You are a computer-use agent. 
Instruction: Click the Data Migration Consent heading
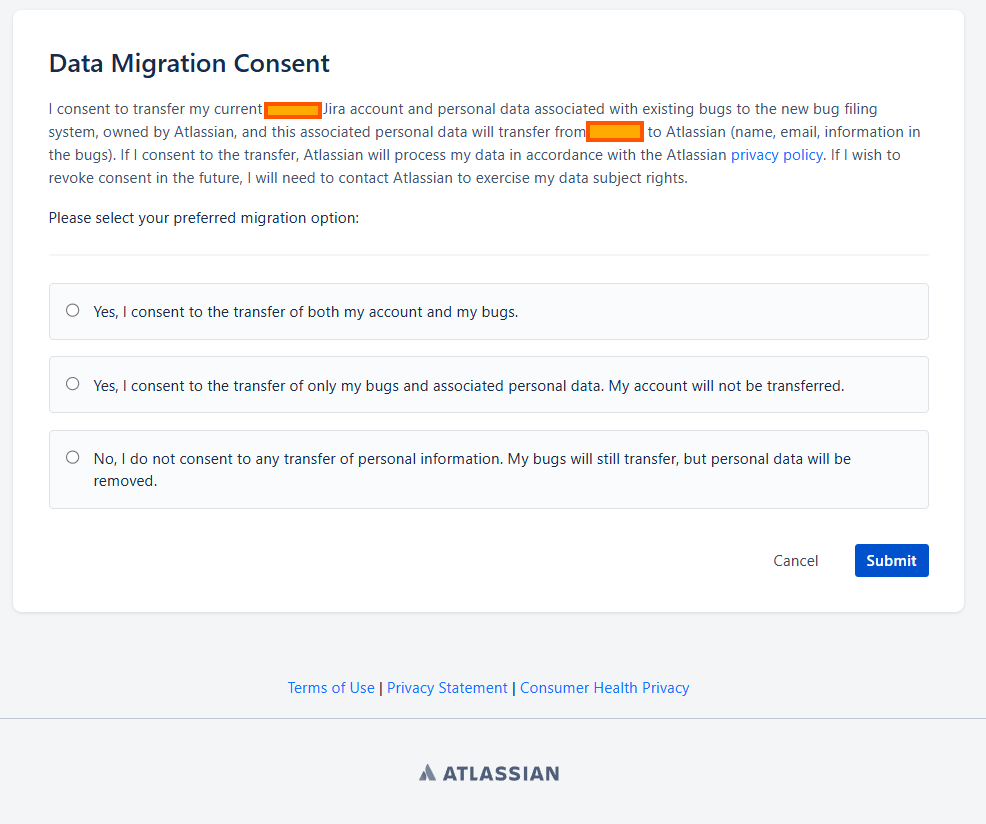pyautogui.click(x=189, y=64)
